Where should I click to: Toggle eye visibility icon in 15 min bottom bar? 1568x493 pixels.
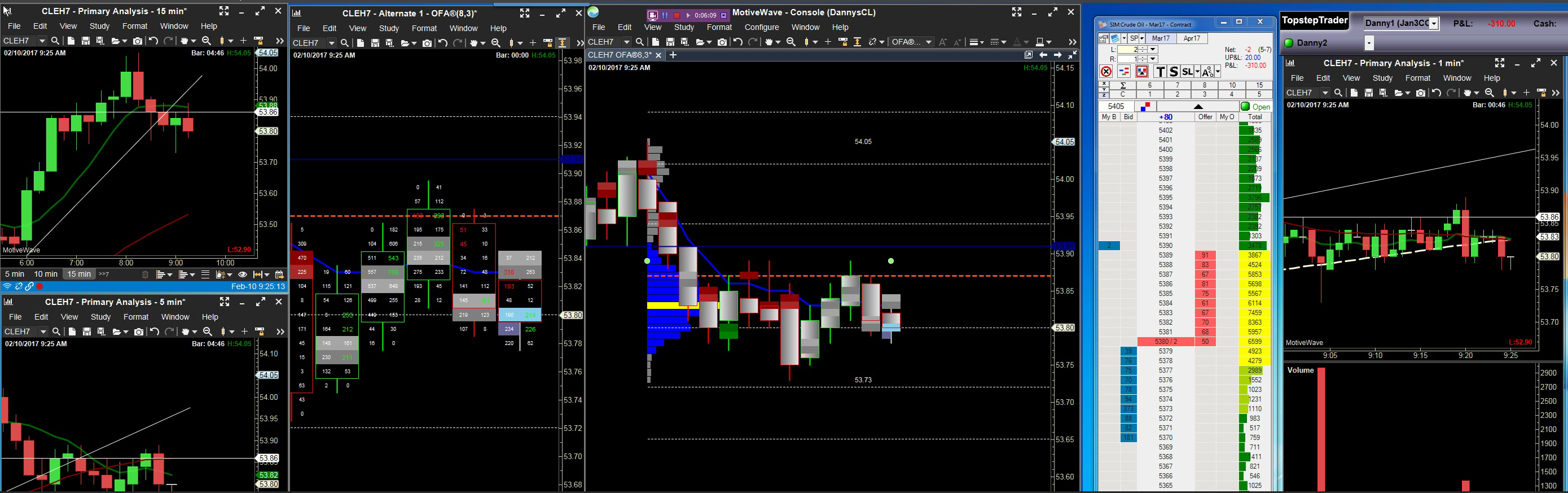[x=242, y=274]
